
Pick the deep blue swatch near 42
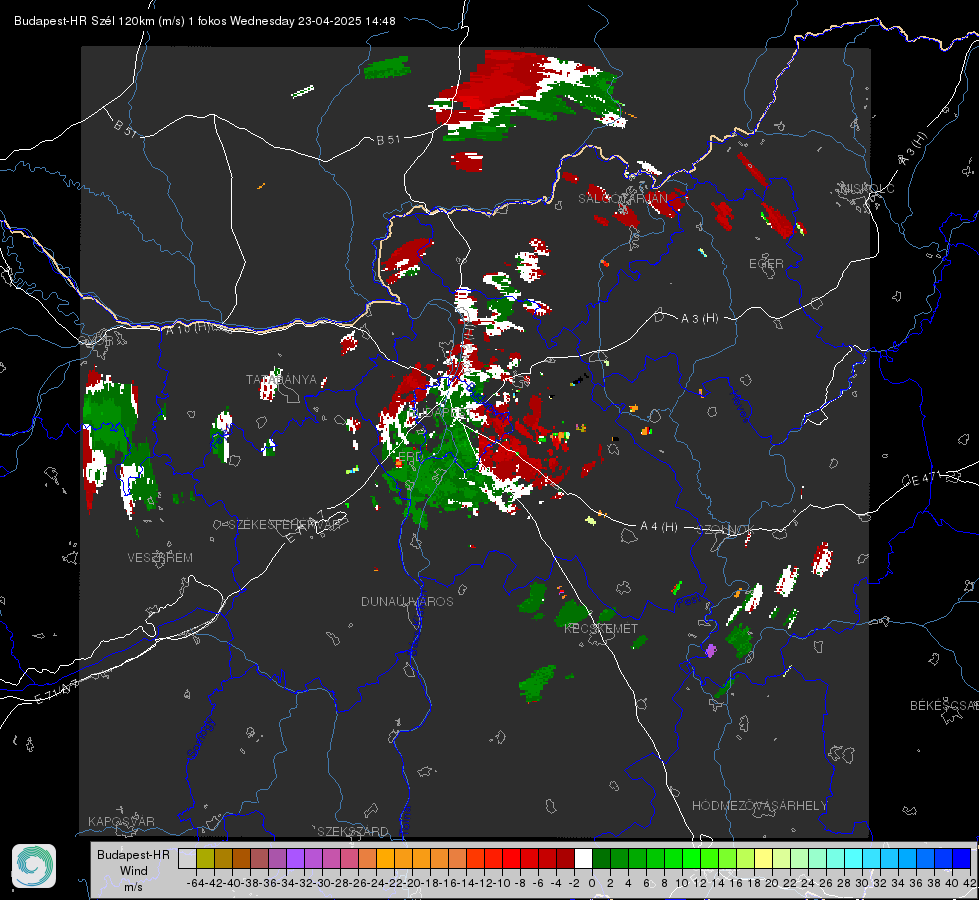(961, 858)
